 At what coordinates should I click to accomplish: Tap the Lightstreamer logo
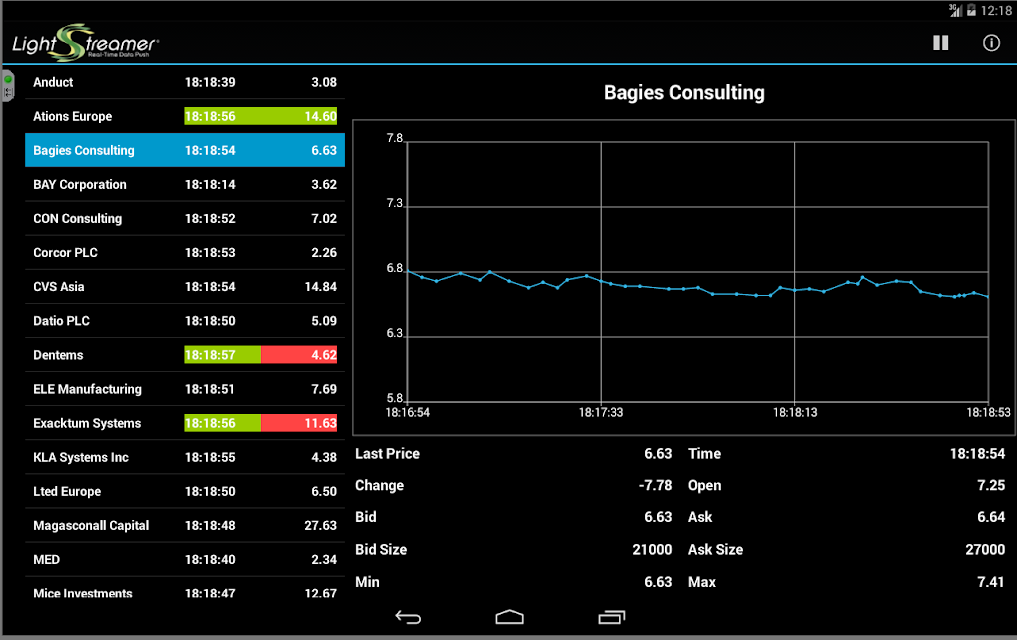(x=86, y=43)
